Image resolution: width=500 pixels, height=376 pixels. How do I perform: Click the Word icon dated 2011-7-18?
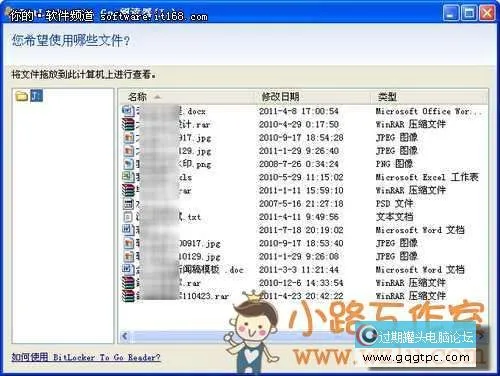128,230
